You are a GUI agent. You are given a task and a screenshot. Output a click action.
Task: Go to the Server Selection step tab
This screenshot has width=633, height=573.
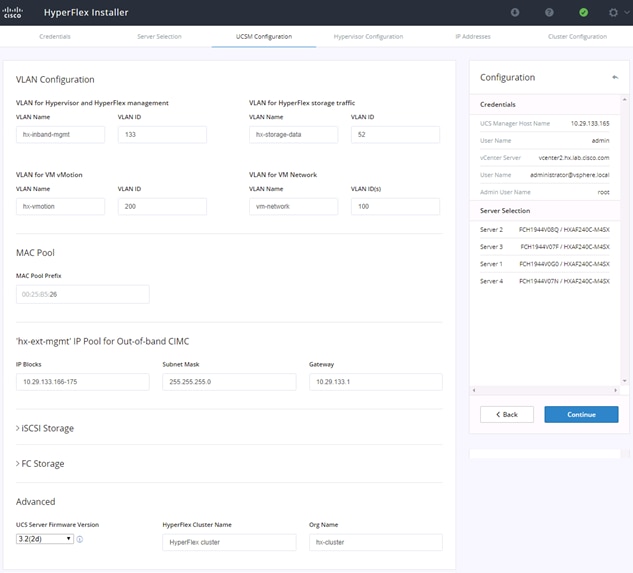pos(159,36)
